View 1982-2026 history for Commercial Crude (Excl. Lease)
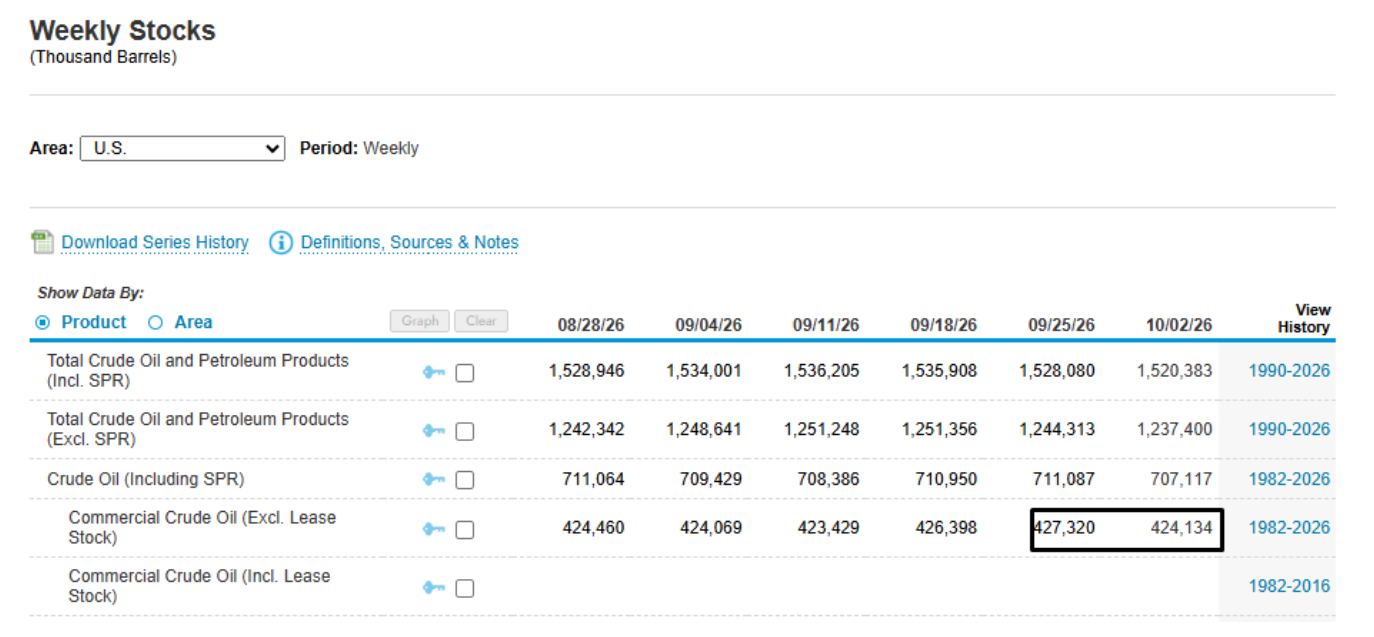1374x637 pixels. pyautogui.click(x=1289, y=527)
